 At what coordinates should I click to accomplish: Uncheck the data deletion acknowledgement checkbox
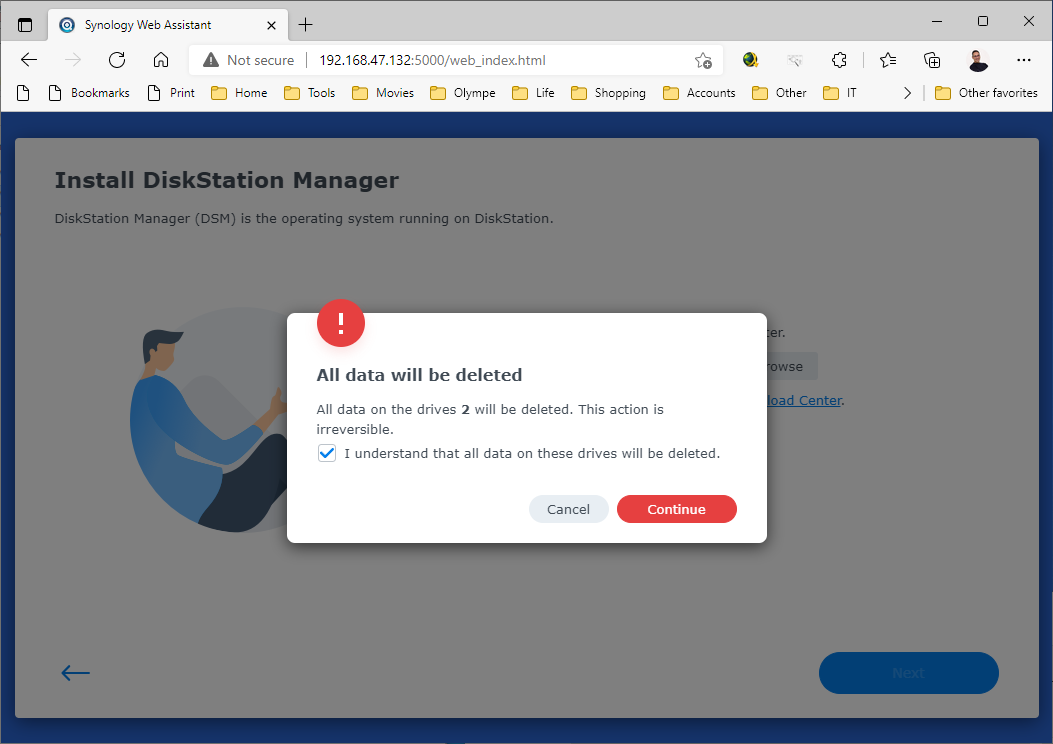click(x=327, y=453)
